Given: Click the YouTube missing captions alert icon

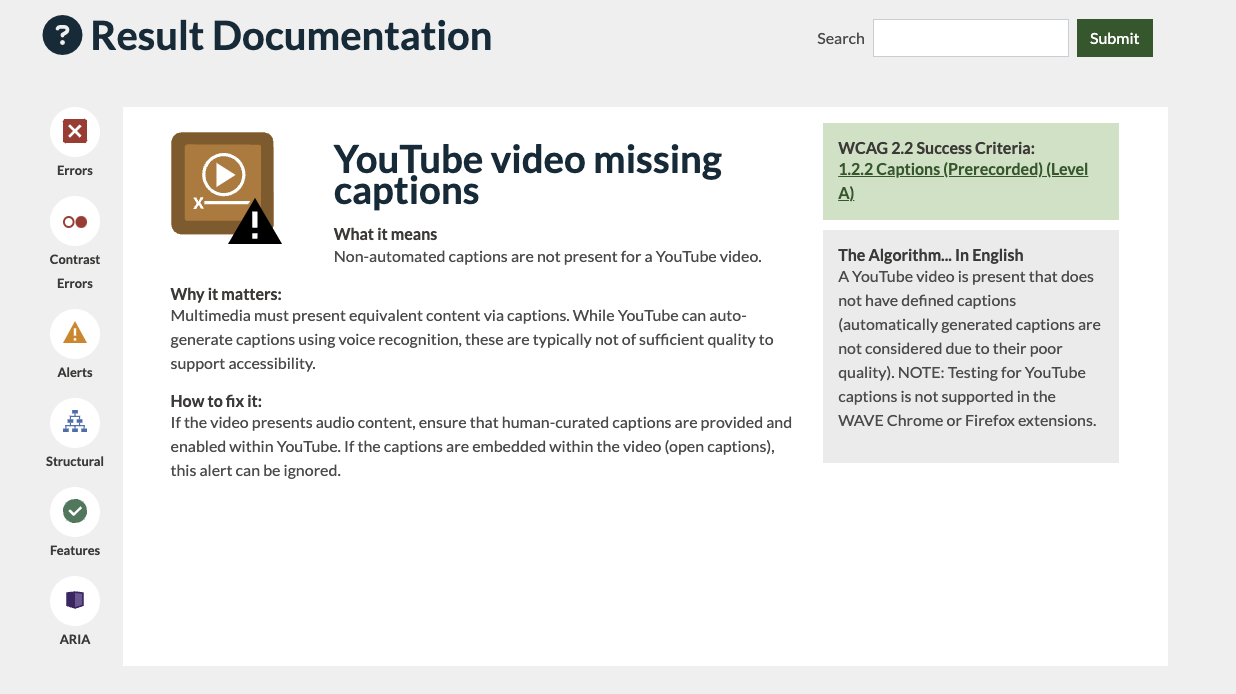Looking at the screenshot, I should [x=226, y=188].
